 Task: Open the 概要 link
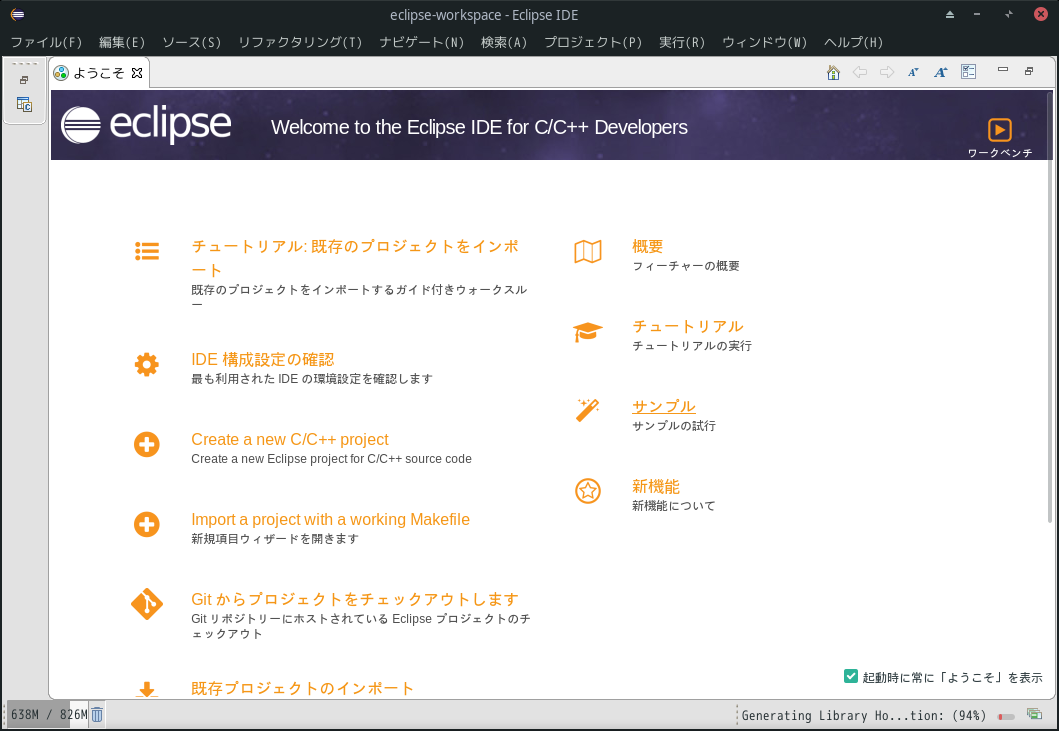click(x=647, y=247)
